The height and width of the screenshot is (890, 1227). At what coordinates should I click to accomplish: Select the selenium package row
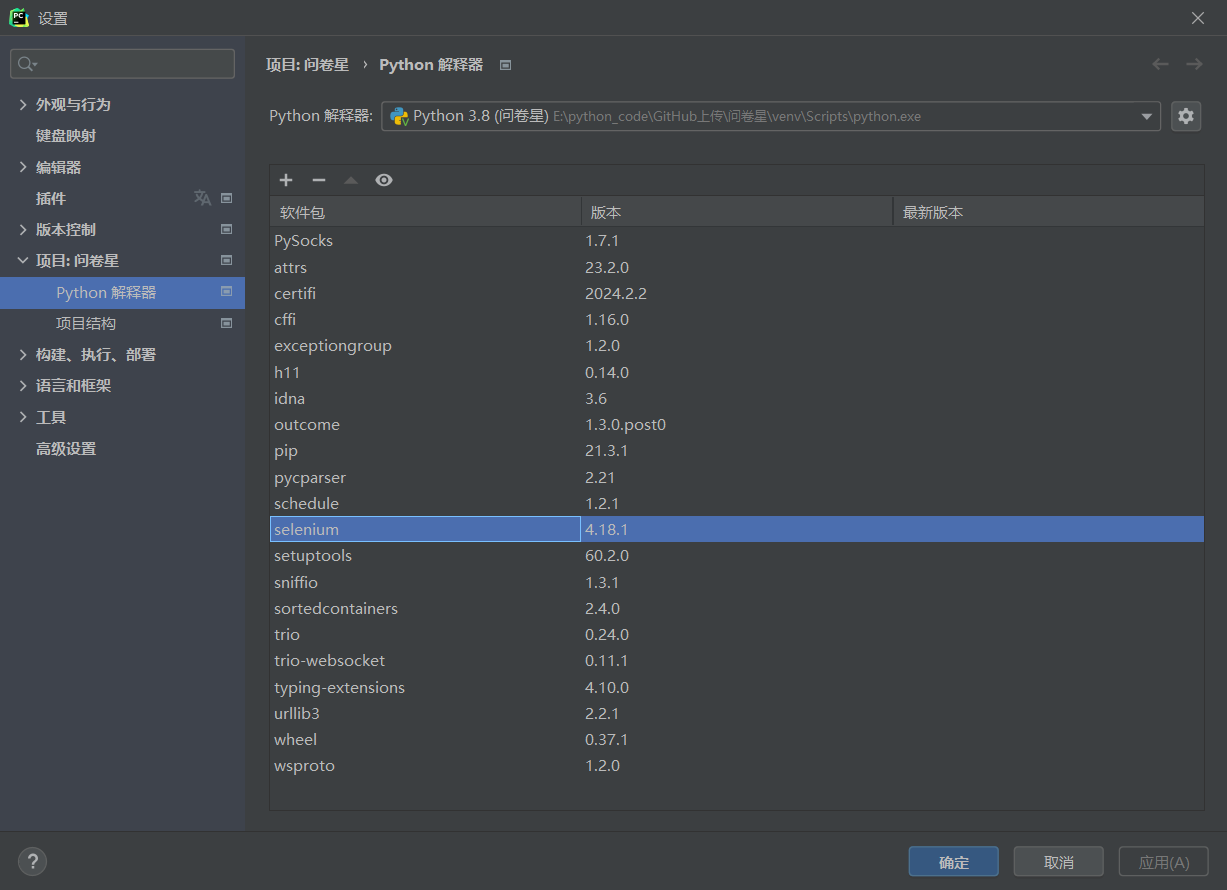[737, 529]
